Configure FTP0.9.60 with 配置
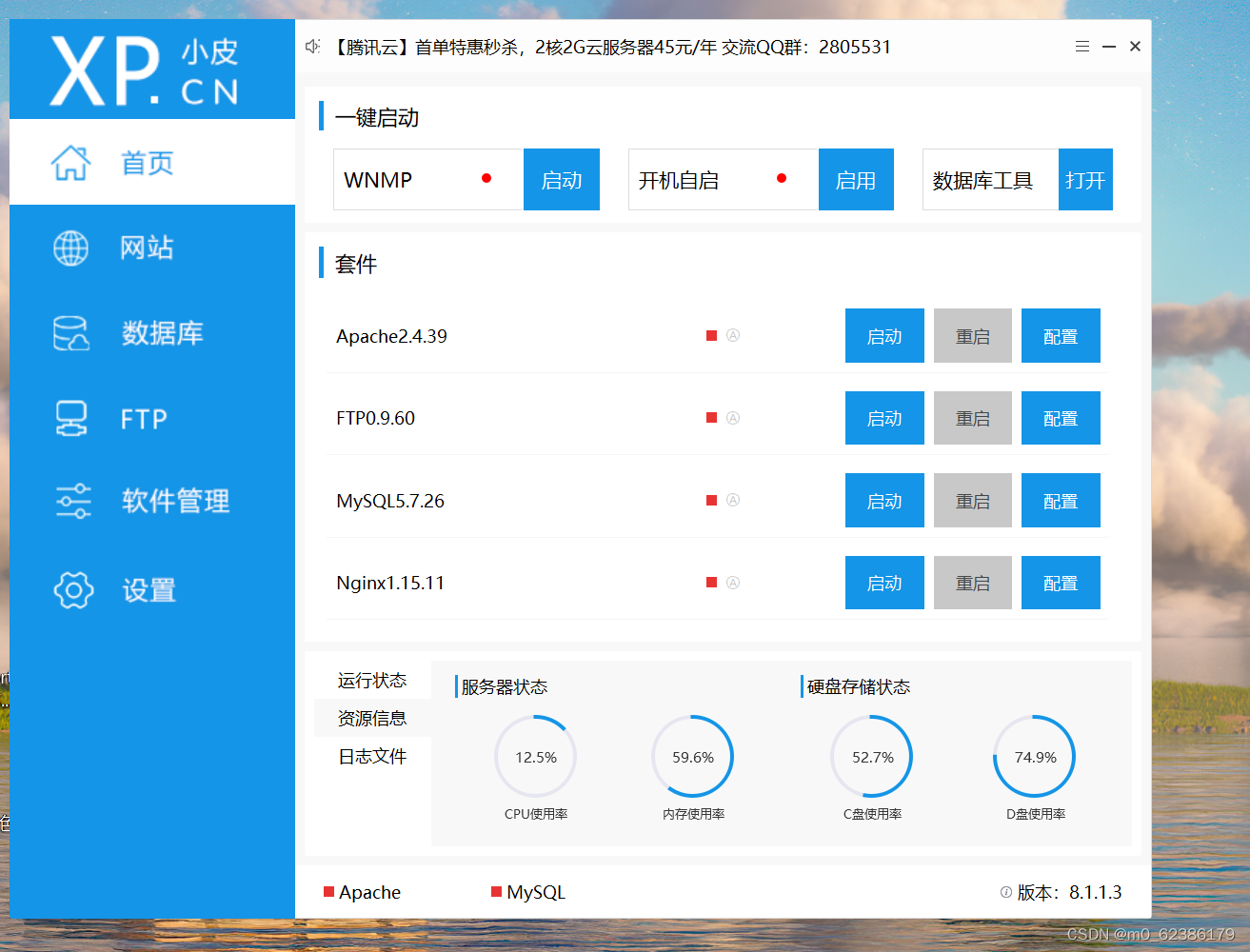The height and width of the screenshot is (952, 1250). 1061,418
